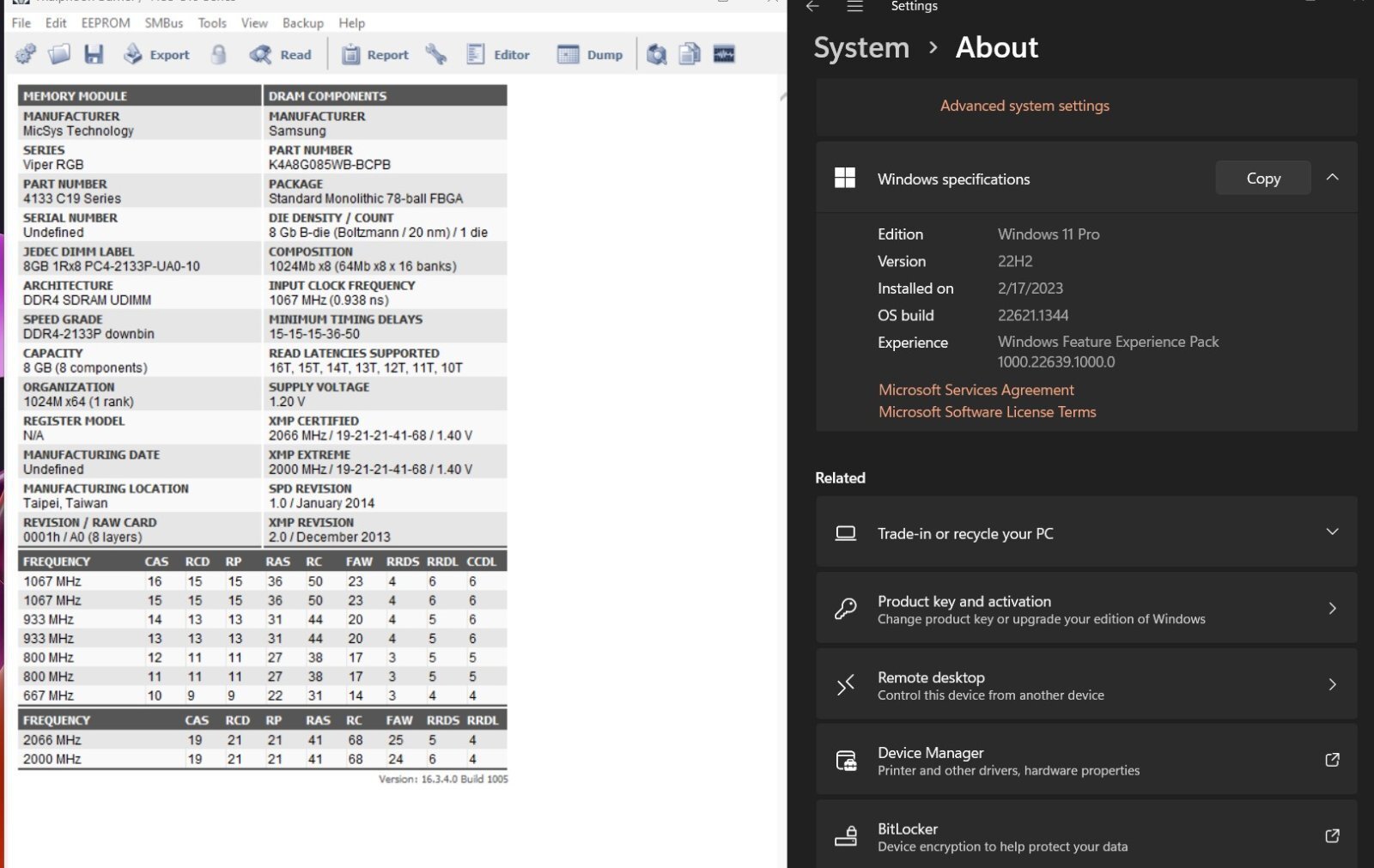This screenshot has height=868, width=1374.
Task: Click the waveform monitor toolbar icon
Action: [724, 55]
